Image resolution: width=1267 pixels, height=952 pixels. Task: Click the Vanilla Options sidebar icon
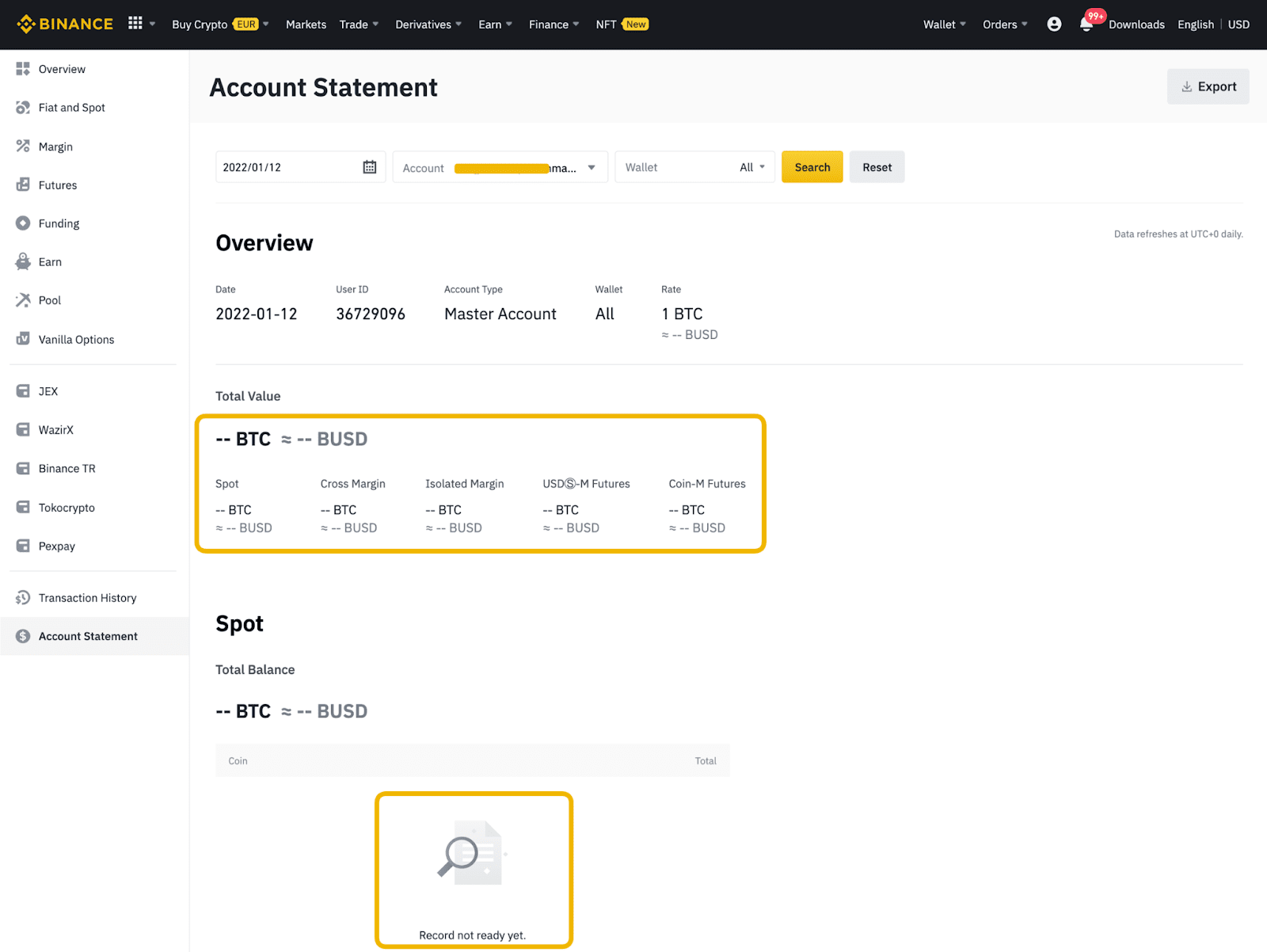(23, 339)
